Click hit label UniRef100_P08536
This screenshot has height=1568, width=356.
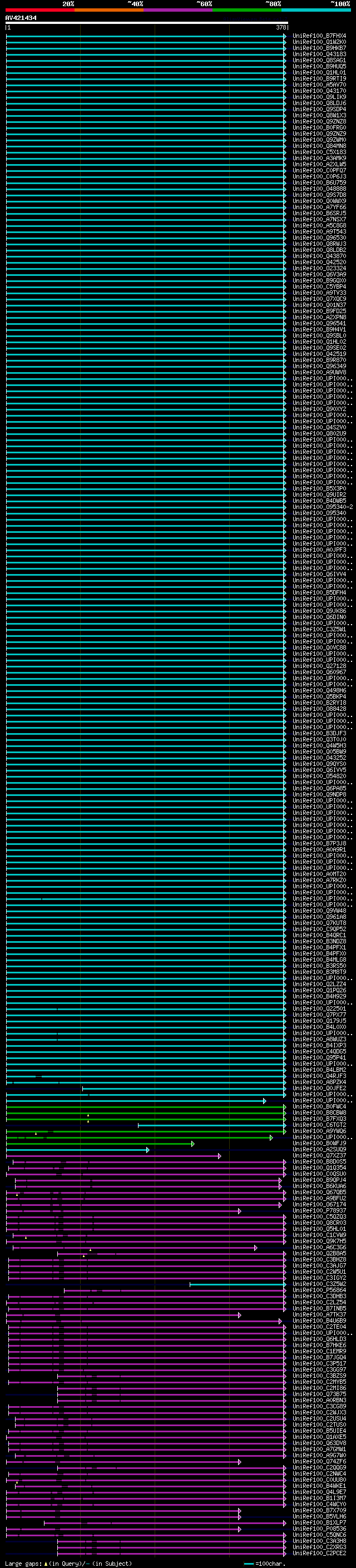tap(319, 1529)
